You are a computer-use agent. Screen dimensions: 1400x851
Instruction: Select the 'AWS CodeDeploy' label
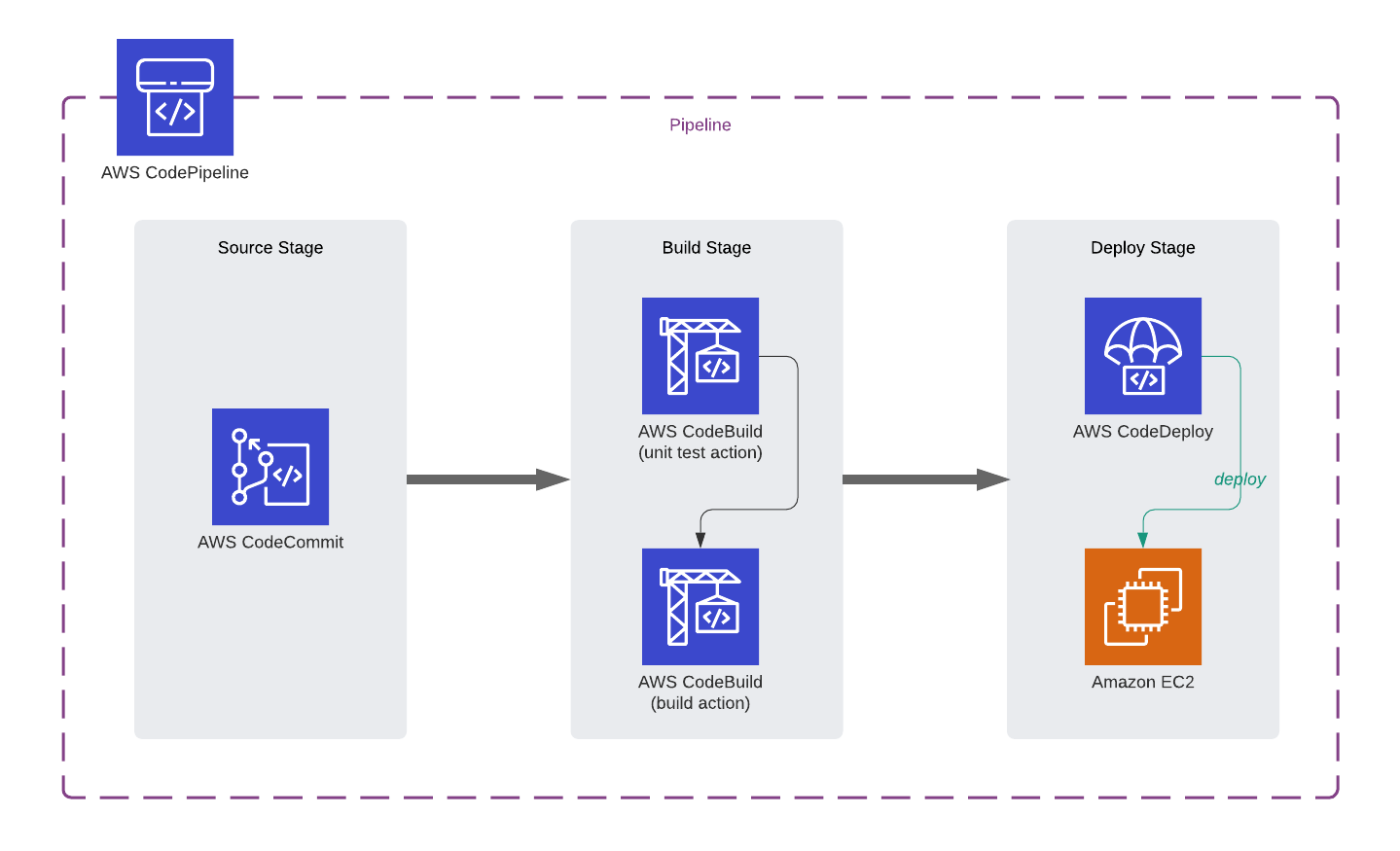coord(1143,431)
